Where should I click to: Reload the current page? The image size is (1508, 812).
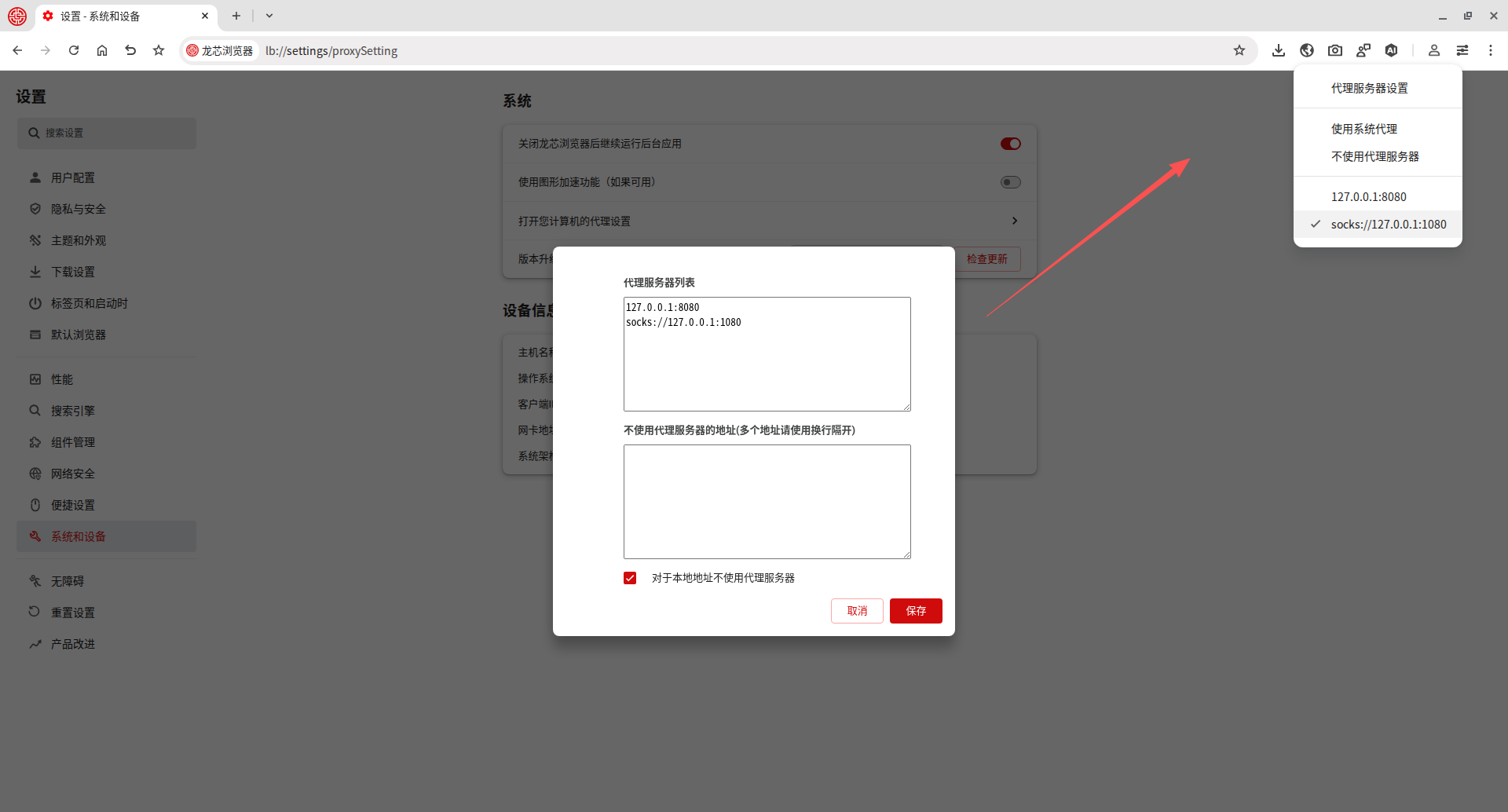pyautogui.click(x=74, y=50)
